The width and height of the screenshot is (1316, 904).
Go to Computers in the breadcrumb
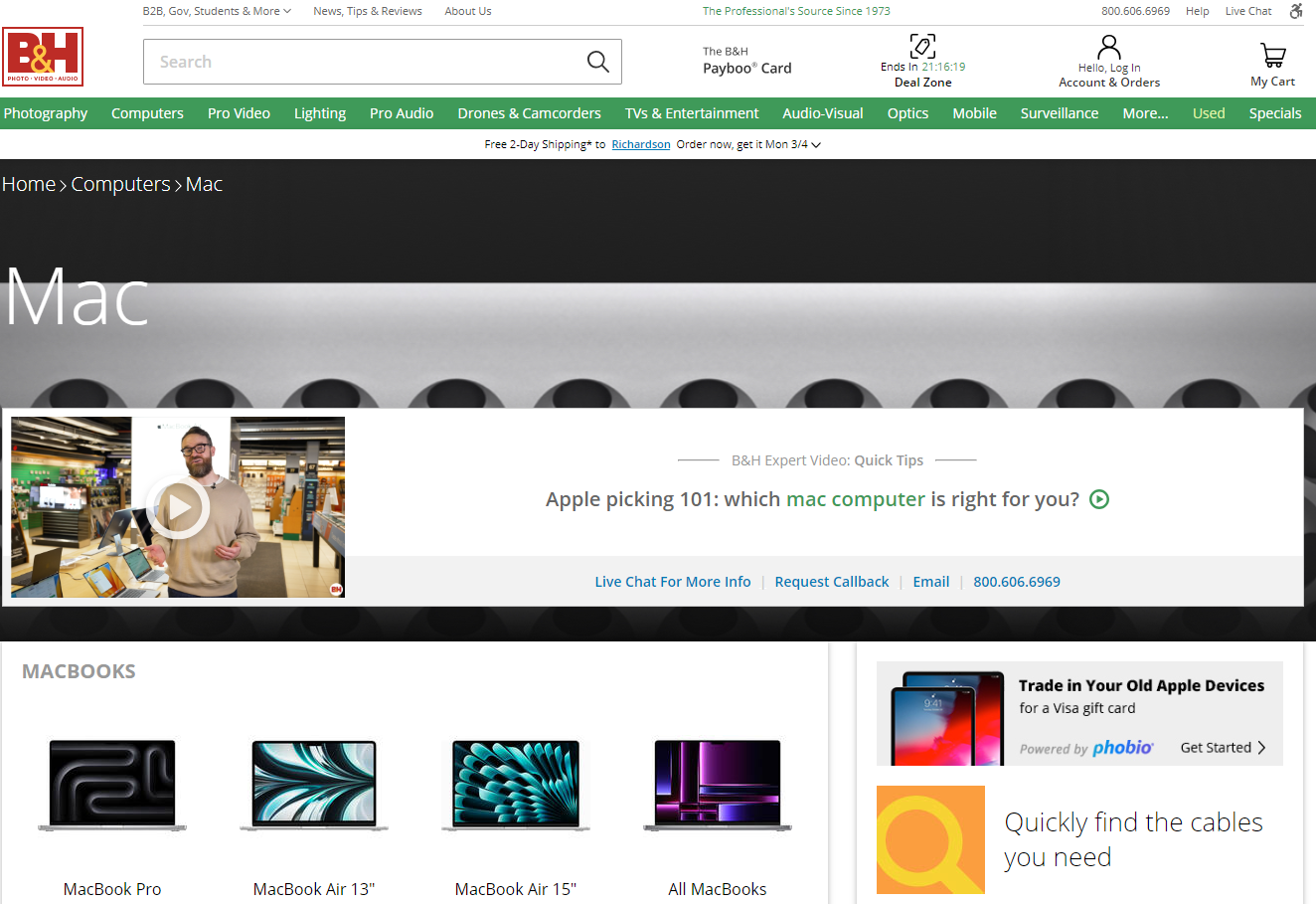click(x=120, y=184)
